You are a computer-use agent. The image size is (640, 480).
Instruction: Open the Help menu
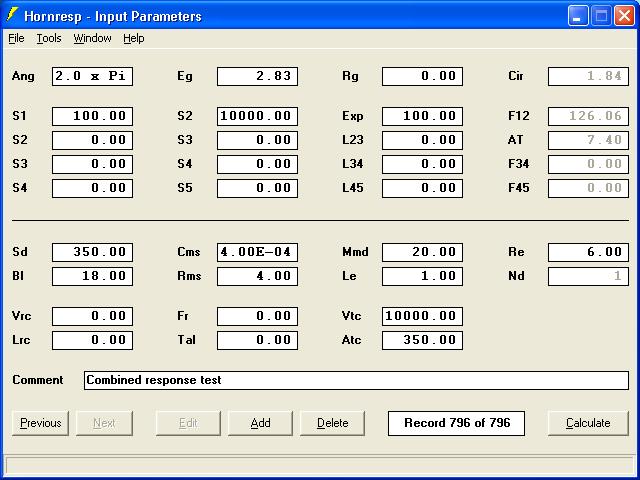134,38
